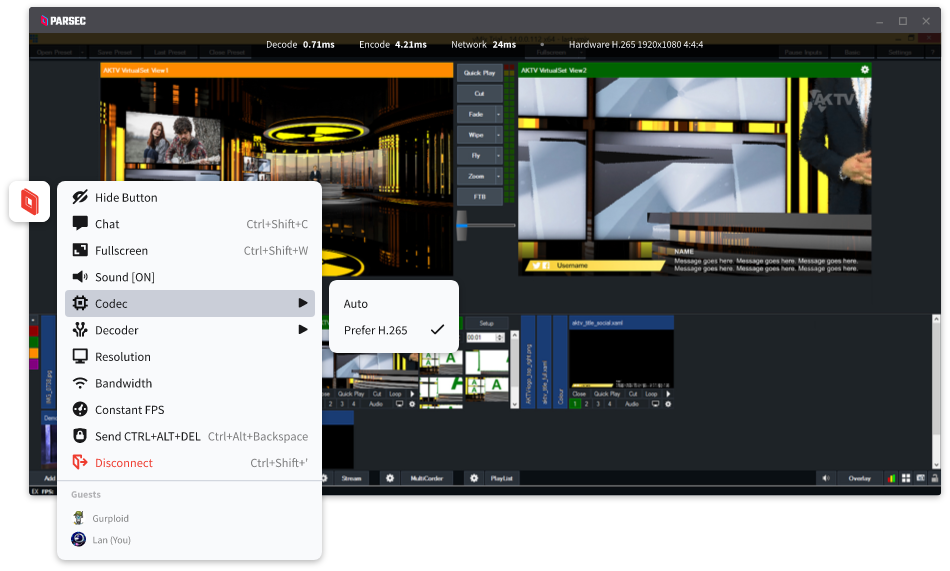
Task: Click Cut on aktv_title_social.xaml input
Action: 633,394
